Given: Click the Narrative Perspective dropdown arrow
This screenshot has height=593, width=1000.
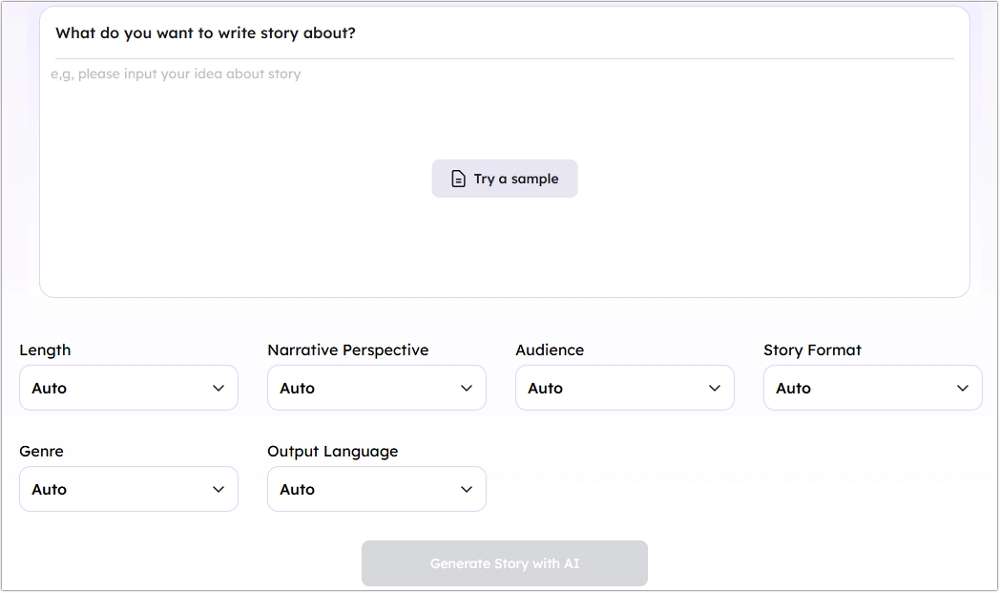Looking at the screenshot, I should (x=466, y=388).
